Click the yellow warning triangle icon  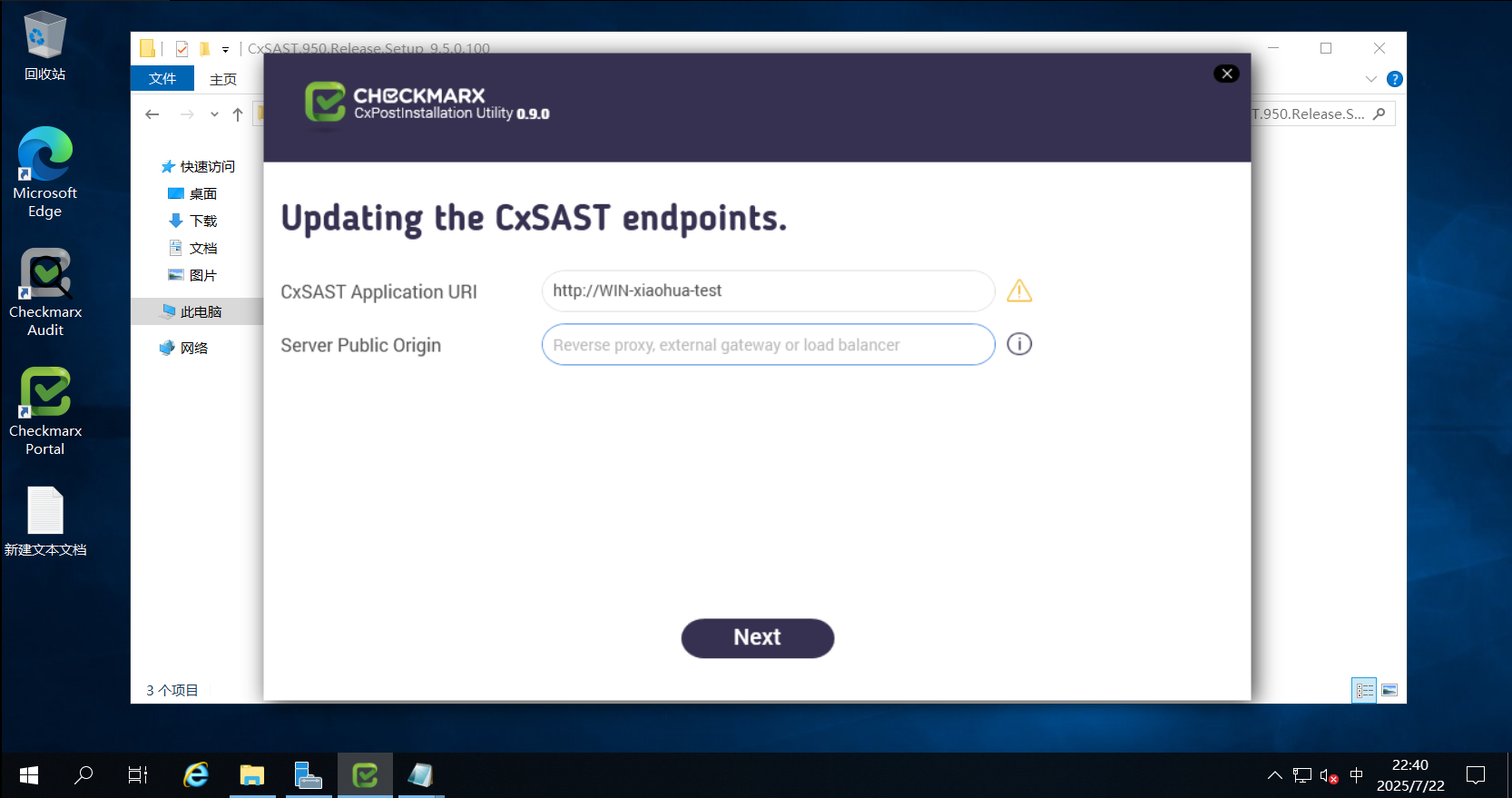pos(1019,291)
